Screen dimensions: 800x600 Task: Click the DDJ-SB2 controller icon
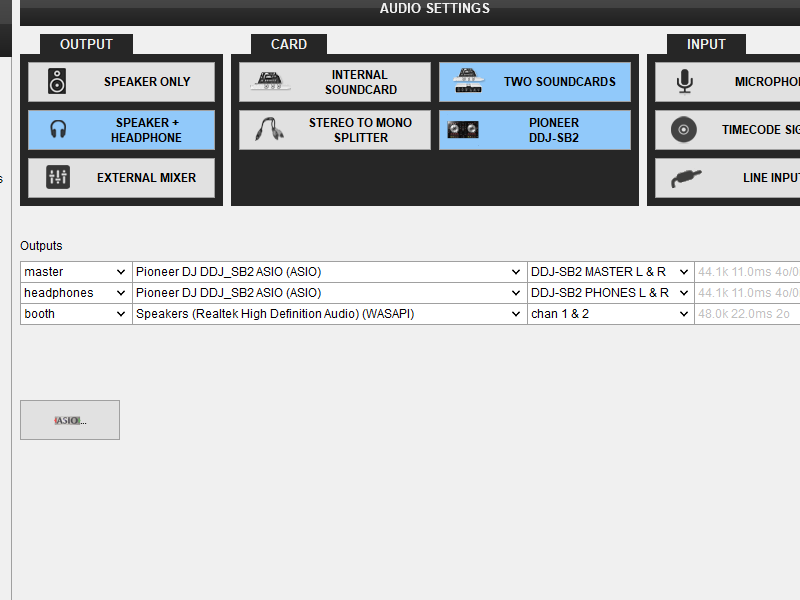463,130
